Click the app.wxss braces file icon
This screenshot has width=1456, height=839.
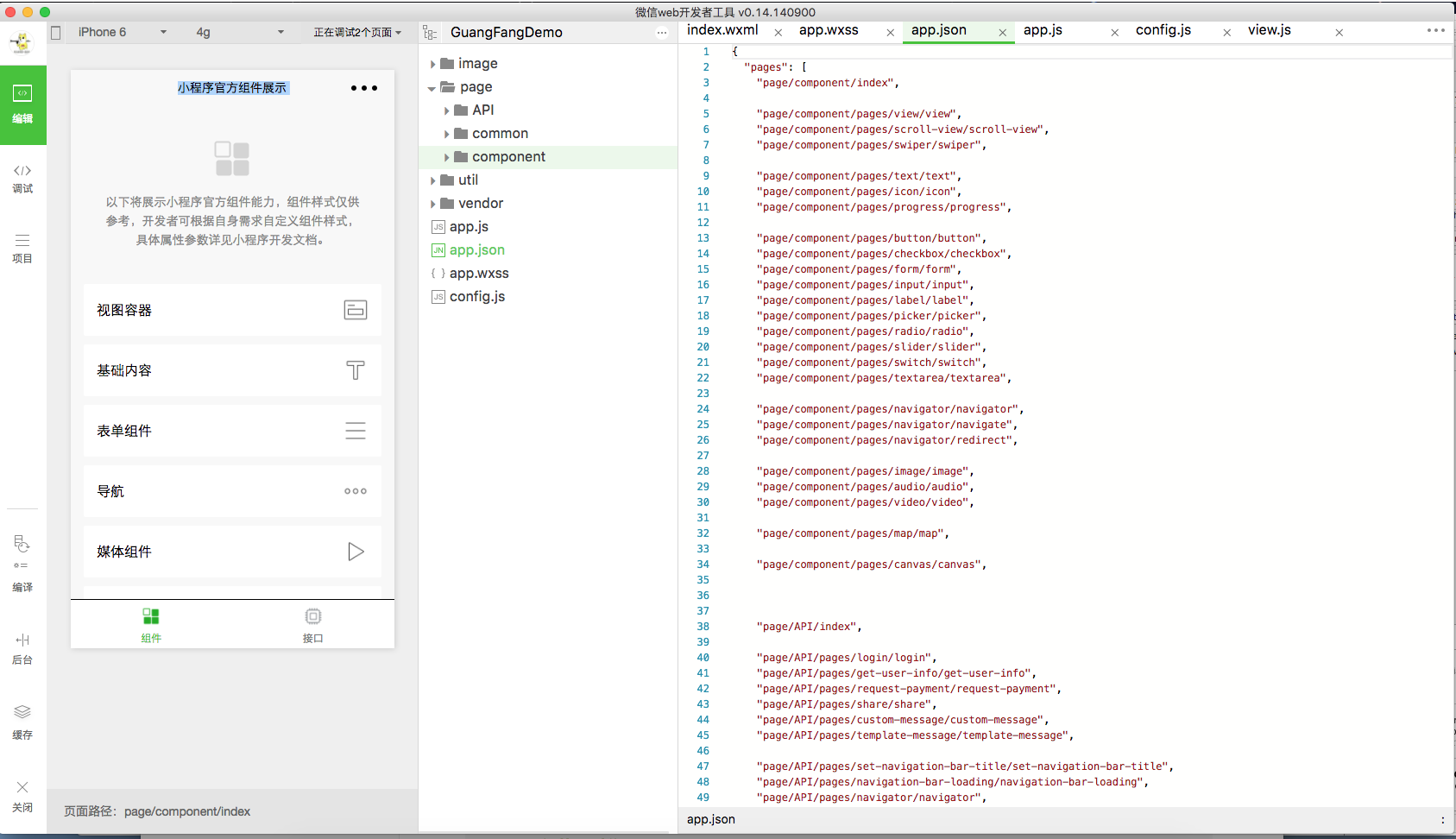pyautogui.click(x=438, y=274)
